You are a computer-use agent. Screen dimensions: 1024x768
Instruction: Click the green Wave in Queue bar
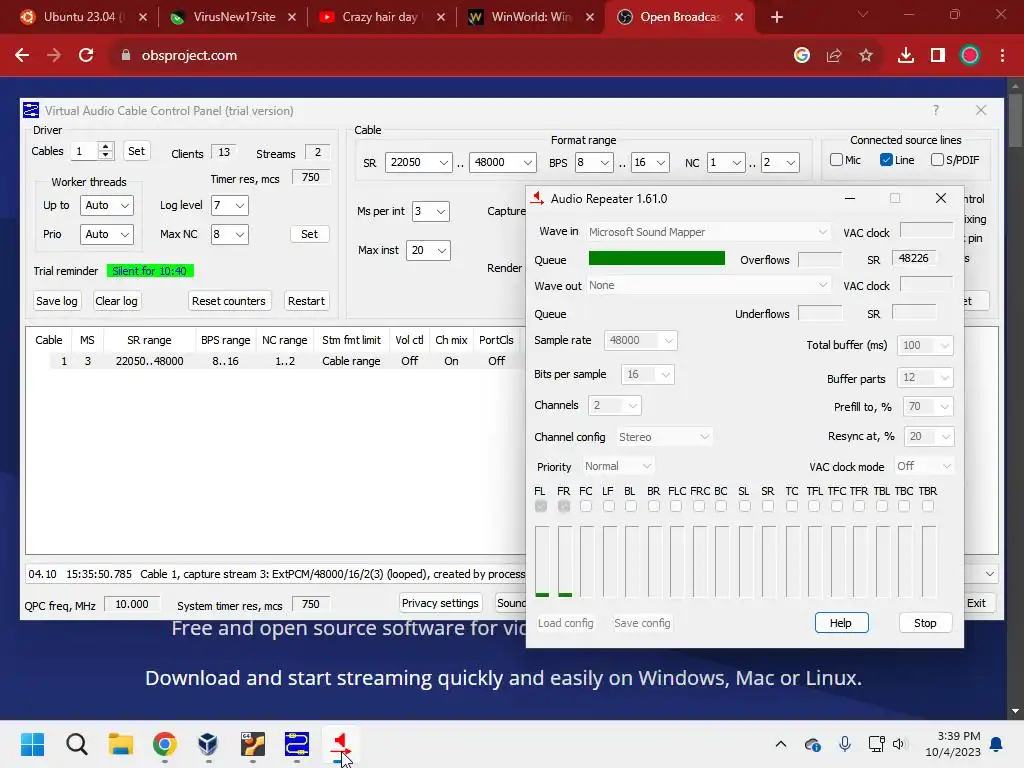(657, 259)
